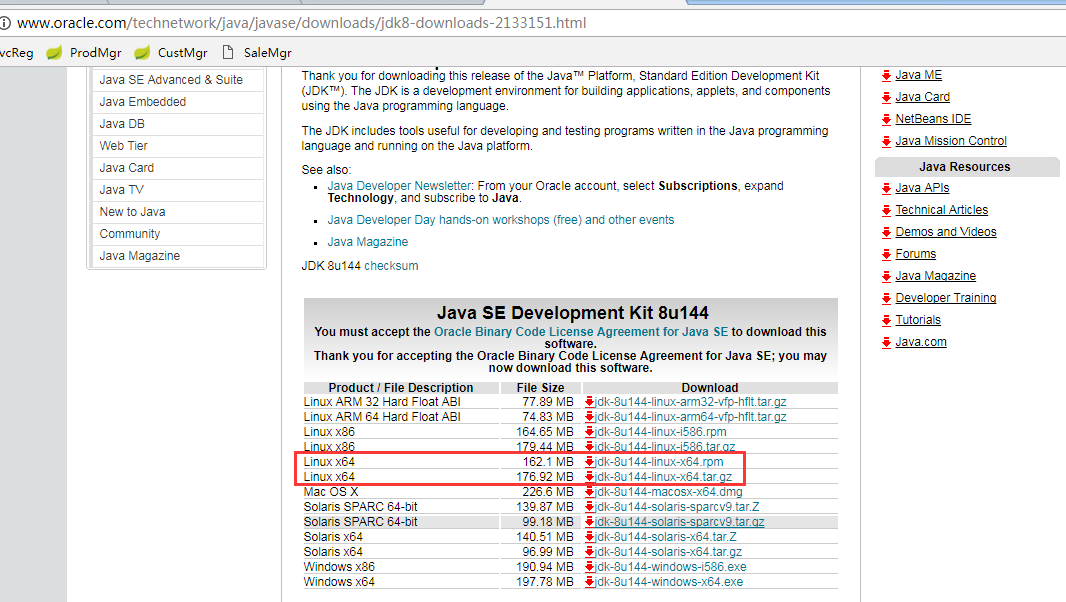1066x602 pixels.
Task: Click the Windows x64 product cell
Action: pos(339,582)
